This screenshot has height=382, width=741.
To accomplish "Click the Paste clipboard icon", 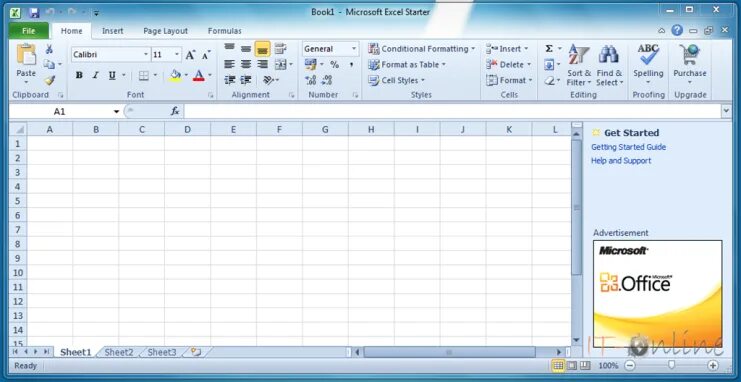I will (26, 54).
